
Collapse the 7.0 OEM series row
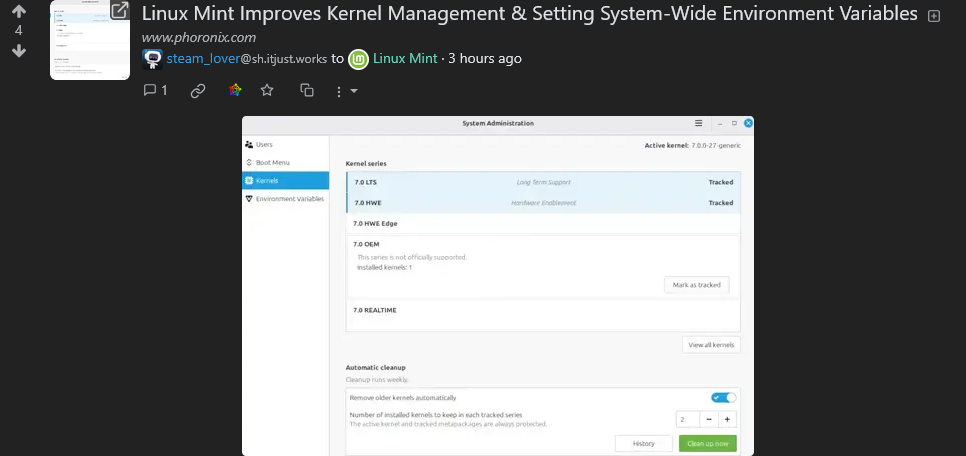tap(543, 244)
